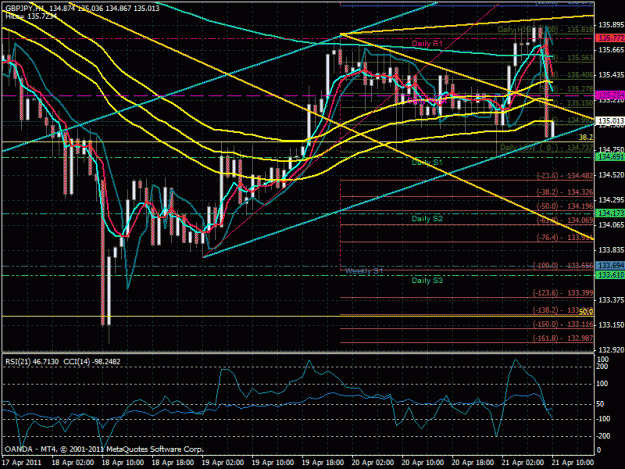Click the '20 Apr 02:00' time axis label
Image resolution: width=625 pixels, height=469 pixels.
pos(373,463)
